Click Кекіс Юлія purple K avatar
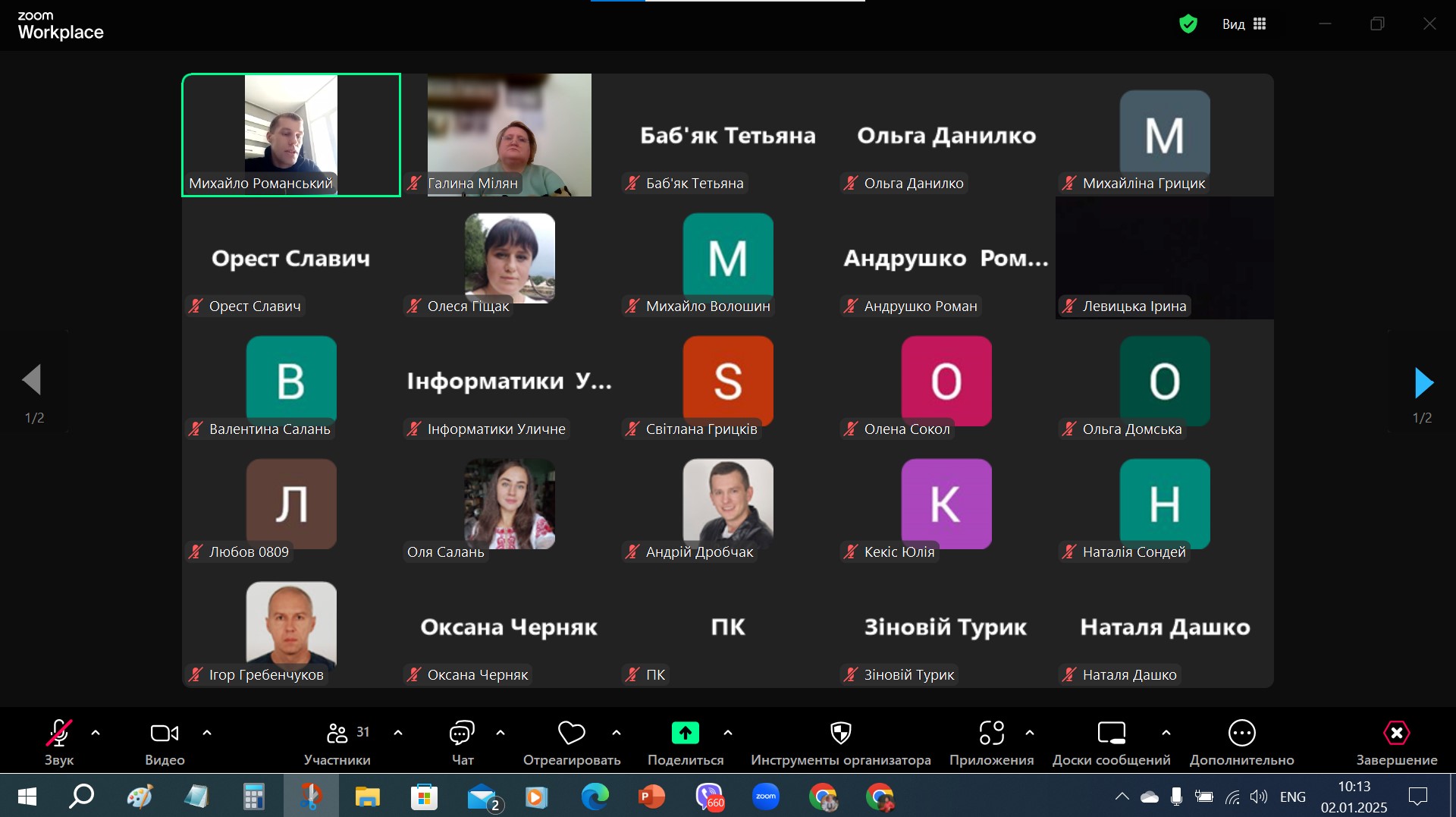The width and height of the screenshot is (1456, 817). (x=946, y=504)
